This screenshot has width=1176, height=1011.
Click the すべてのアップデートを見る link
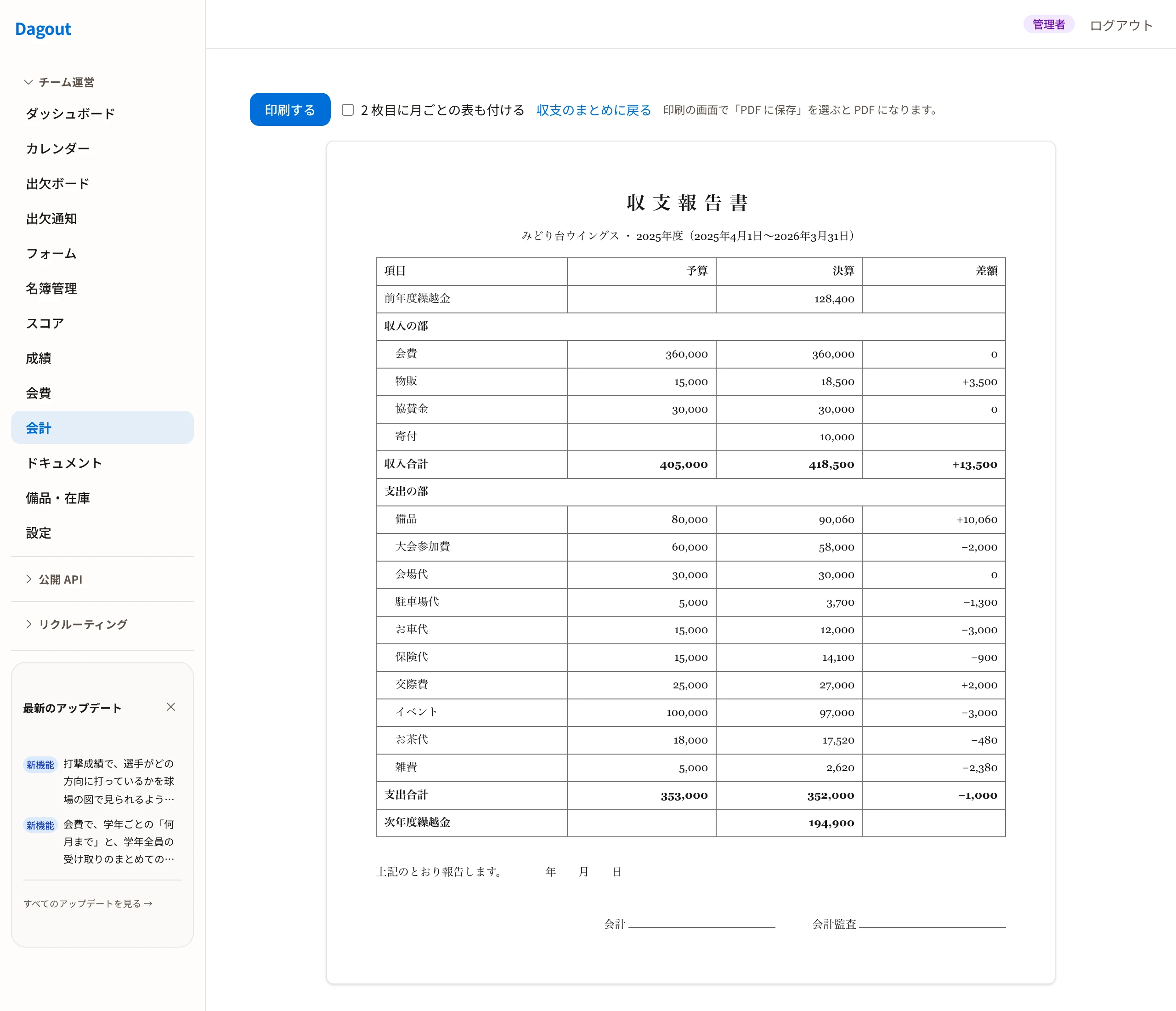[x=88, y=903]
